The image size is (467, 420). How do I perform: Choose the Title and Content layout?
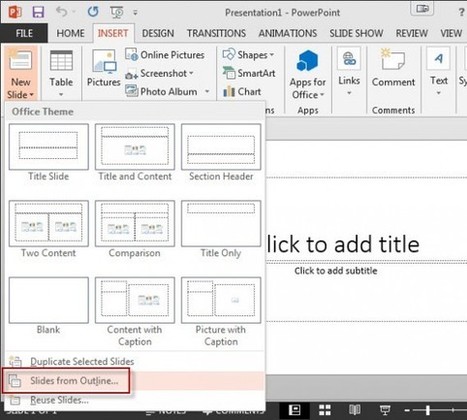(135, 147)
